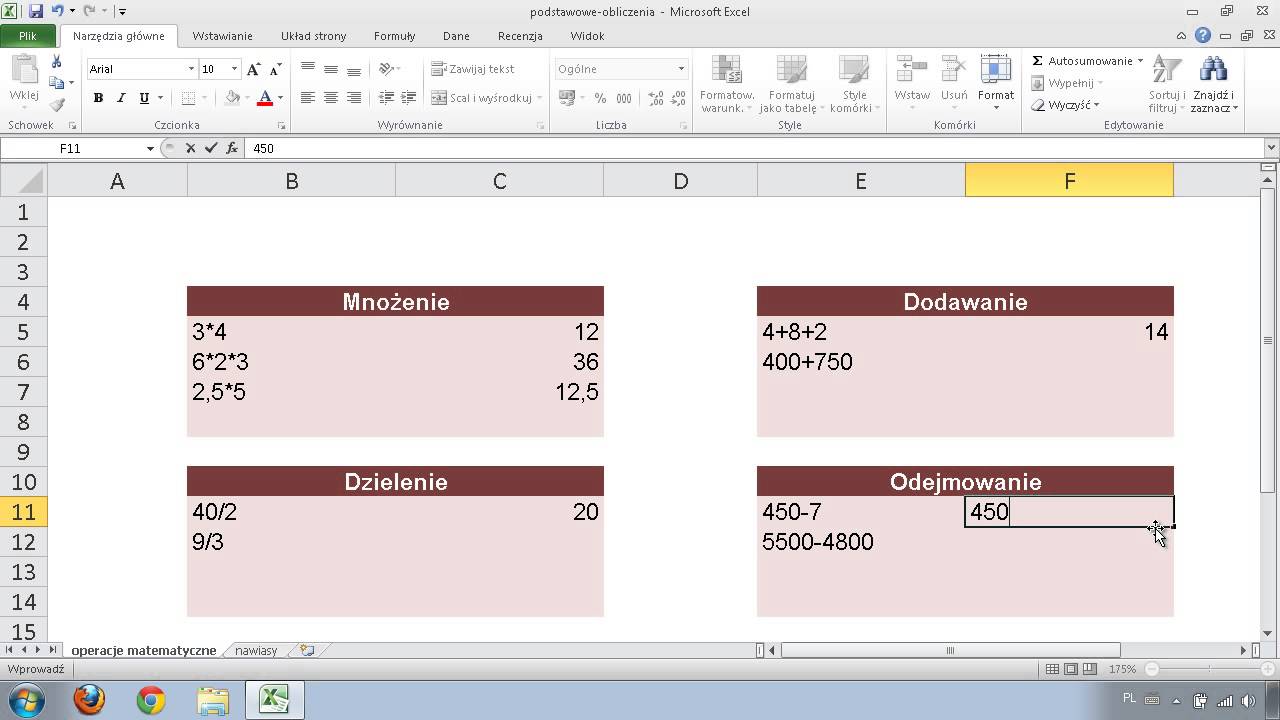Click the decrease decimal places icon
The height and width of the screenshot is (720, 1280).
[x=677, y=98]
